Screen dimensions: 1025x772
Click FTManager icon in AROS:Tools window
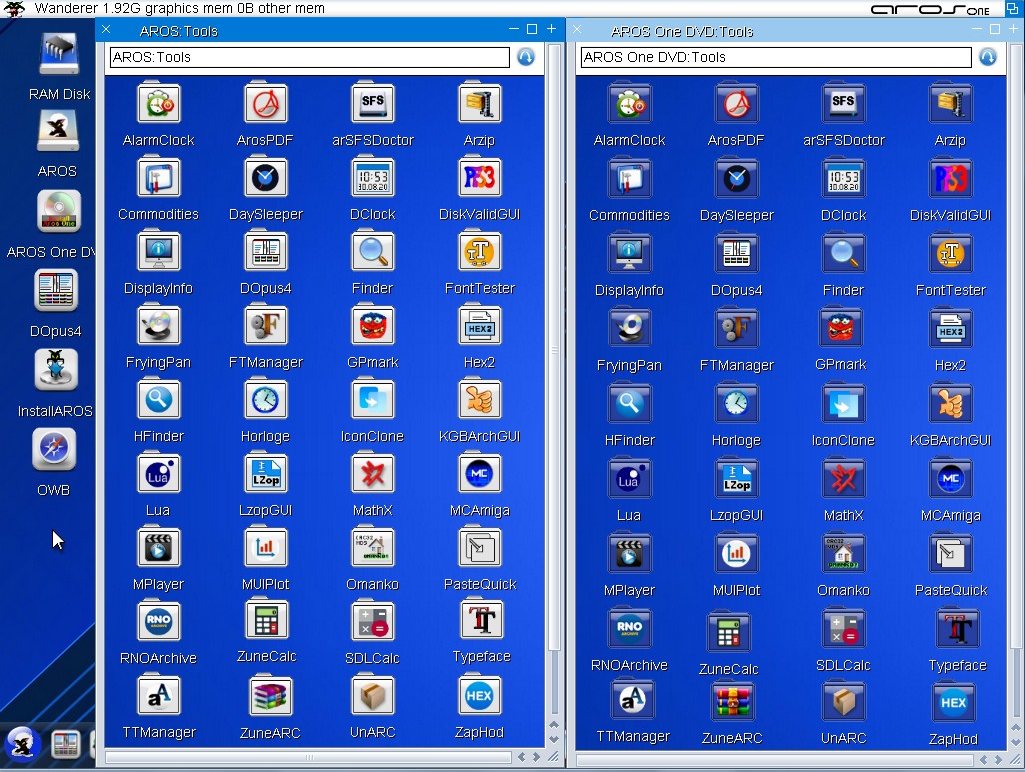[265, 326]
